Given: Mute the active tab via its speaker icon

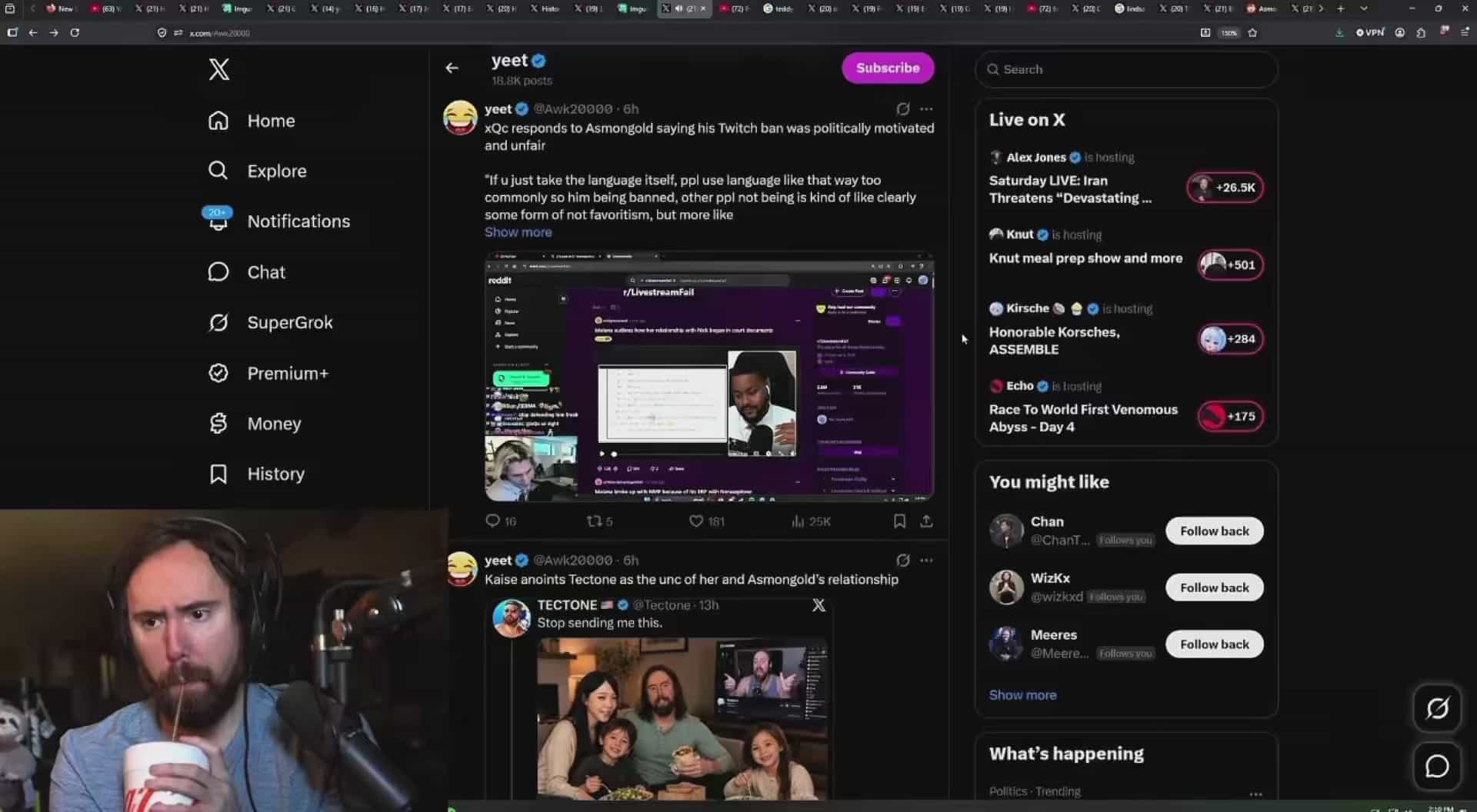Looking at the screenshot, I should (678, 8).
